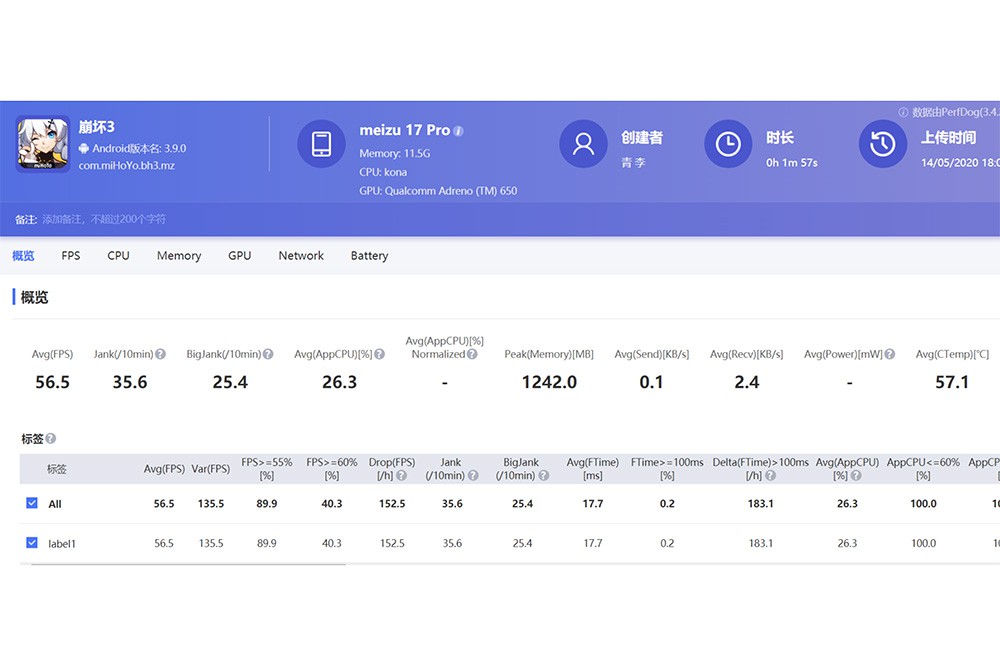Click the Peak(Memory) value 1242.0
The width and height of the screenshot is (1000, 666).
pyautogui.click(x=549, y=382)
